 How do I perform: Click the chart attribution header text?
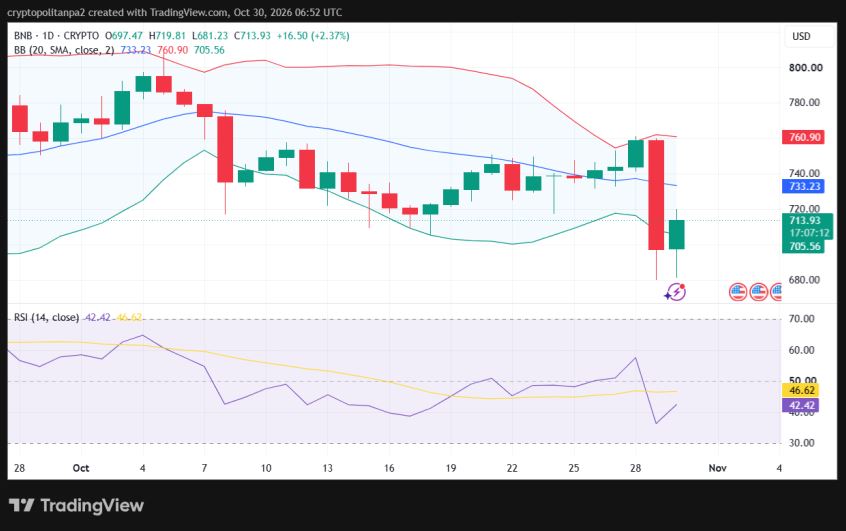click(x=174, y=12)
